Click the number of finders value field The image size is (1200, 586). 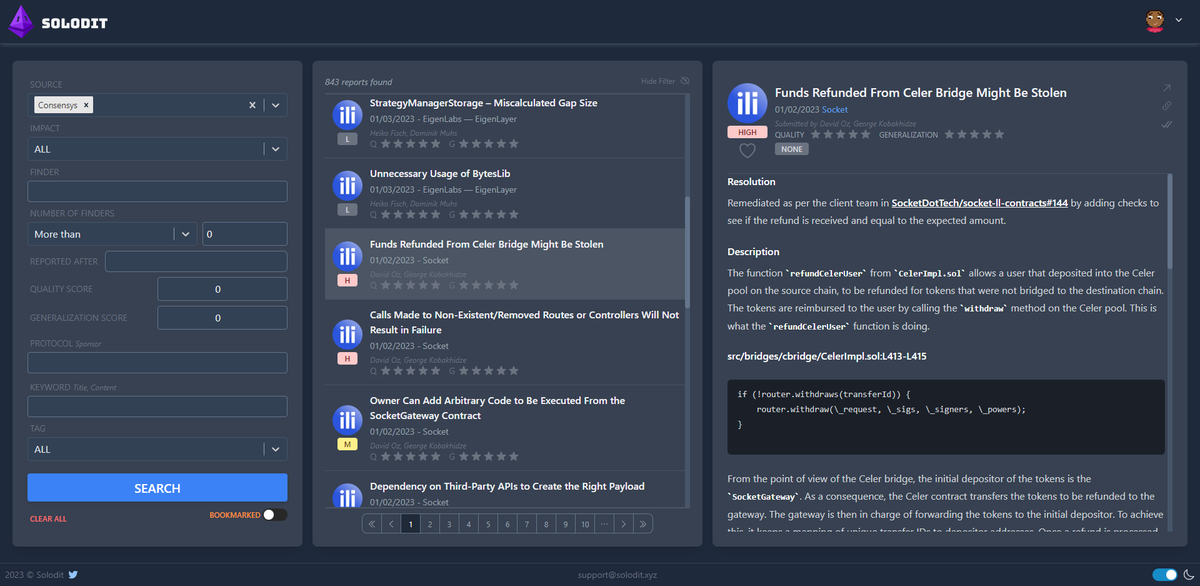245,234
